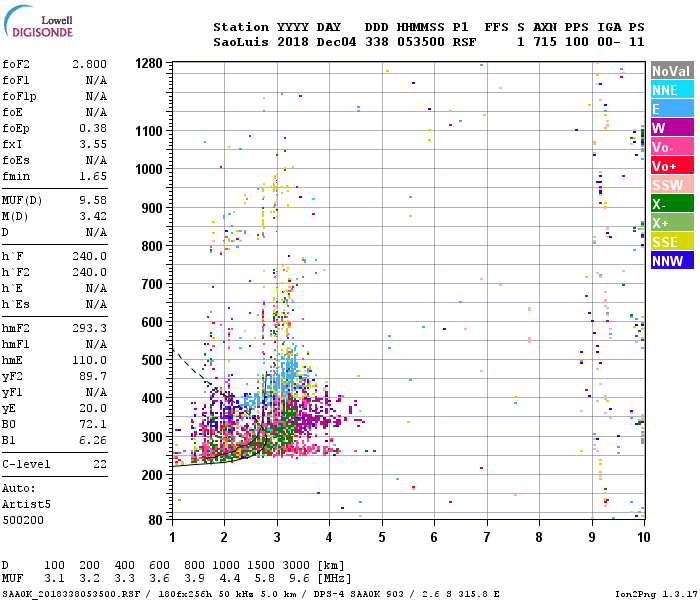The height and width of the screenshot is (600, 700).
Task: Click the 1000 km y-axis label
Action: click(x=149, y=170)
